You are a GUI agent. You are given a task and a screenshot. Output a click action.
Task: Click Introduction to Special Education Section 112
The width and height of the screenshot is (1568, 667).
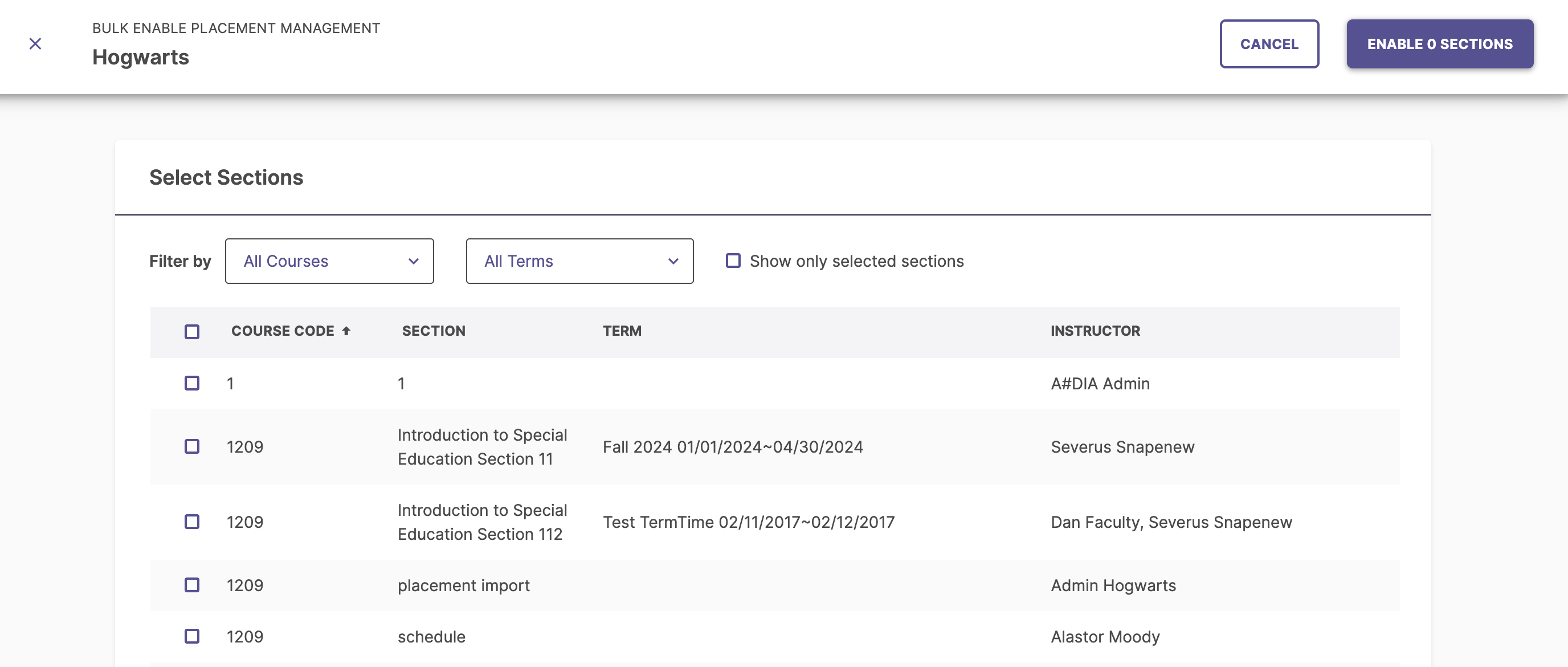[x=482, y=523]
